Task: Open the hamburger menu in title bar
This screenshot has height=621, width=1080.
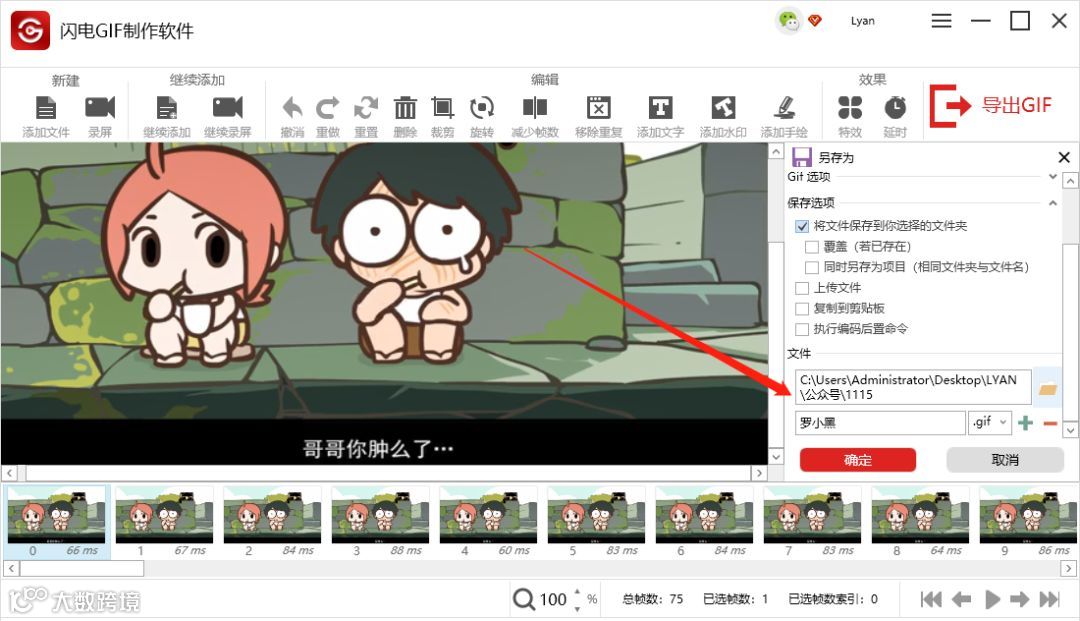Action: pyautogui.click(x=941, y=21)
